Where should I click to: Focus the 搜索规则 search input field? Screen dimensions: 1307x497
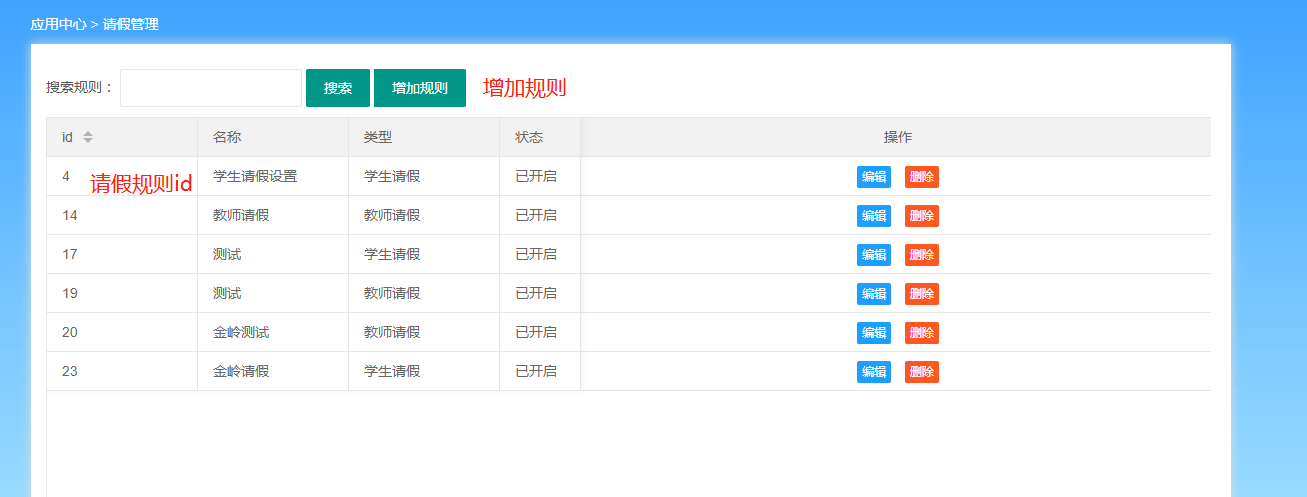point(211,88)
